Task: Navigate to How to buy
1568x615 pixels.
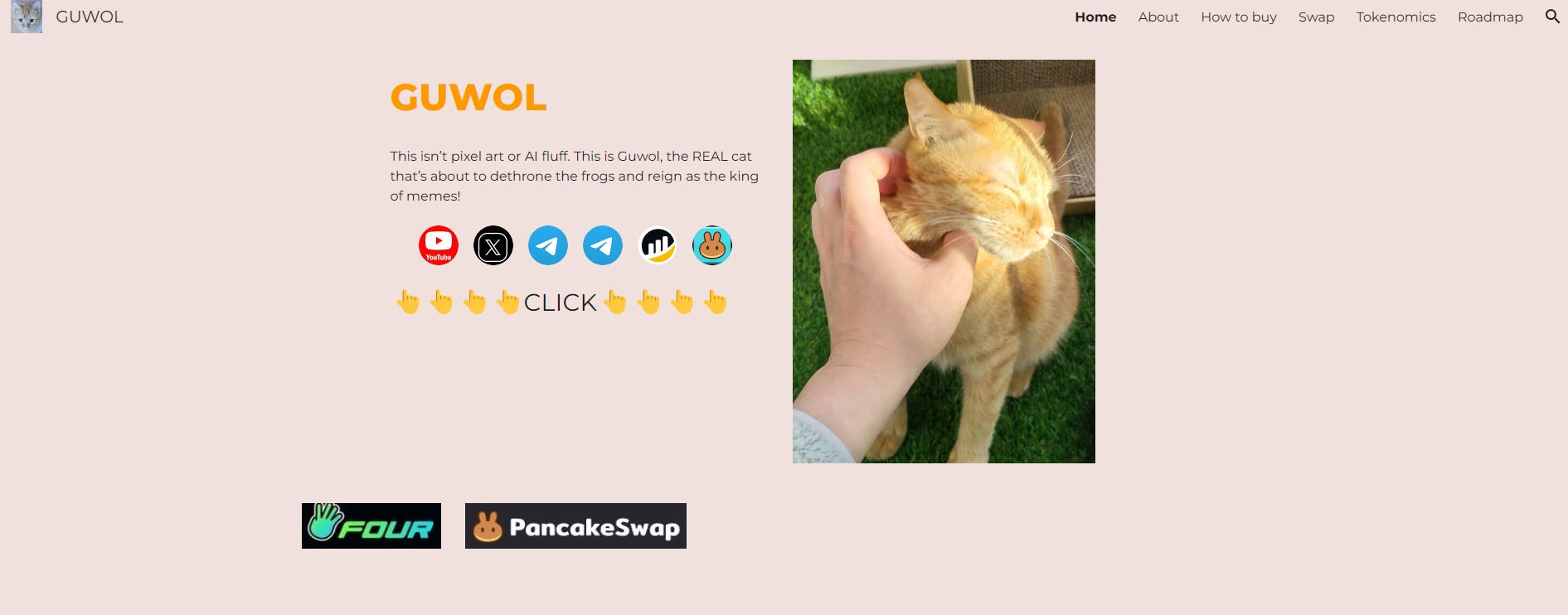Action: pos(1239,17)
